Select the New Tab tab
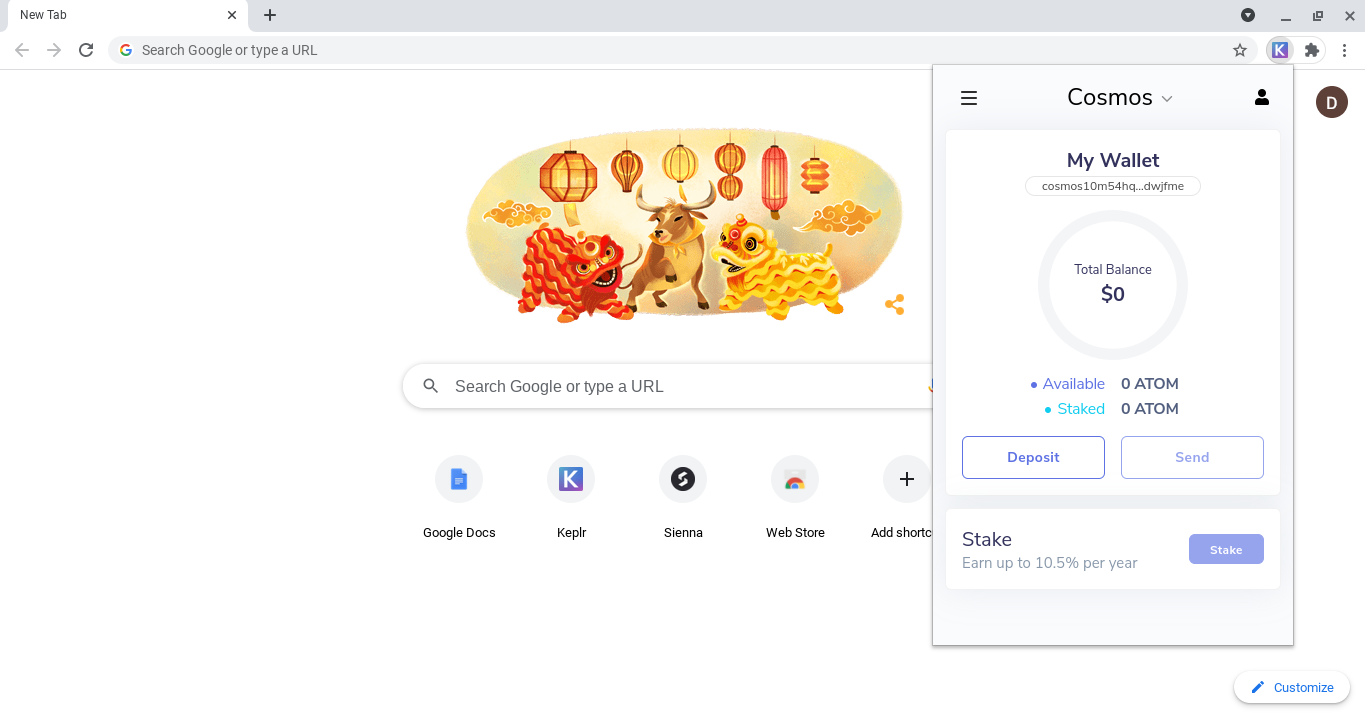 (110, 15)
